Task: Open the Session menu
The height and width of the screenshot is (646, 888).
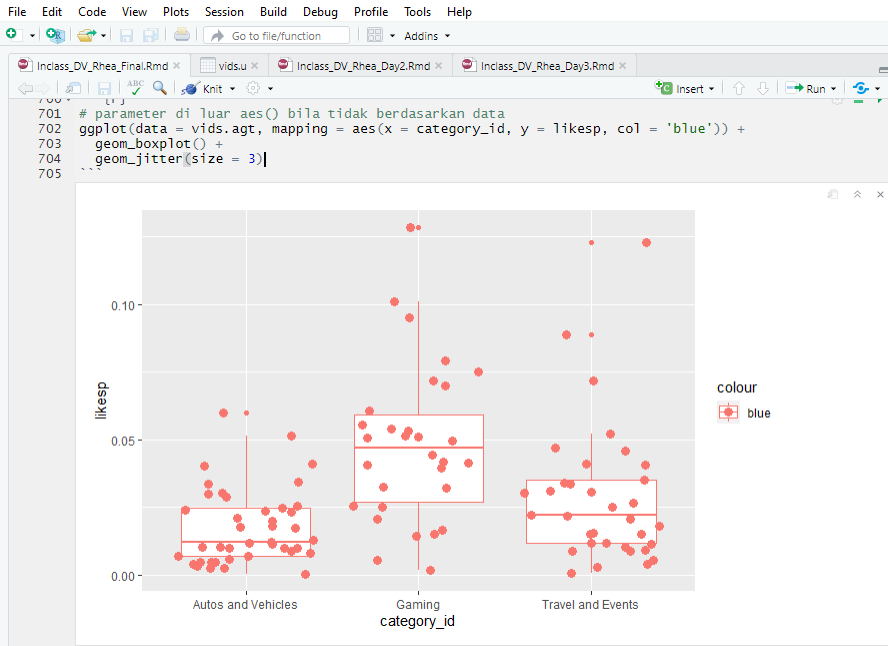Action: (224, 12)
